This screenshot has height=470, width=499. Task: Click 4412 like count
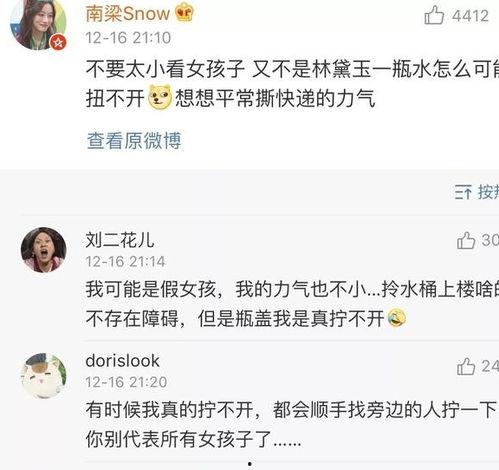point(470,16)
